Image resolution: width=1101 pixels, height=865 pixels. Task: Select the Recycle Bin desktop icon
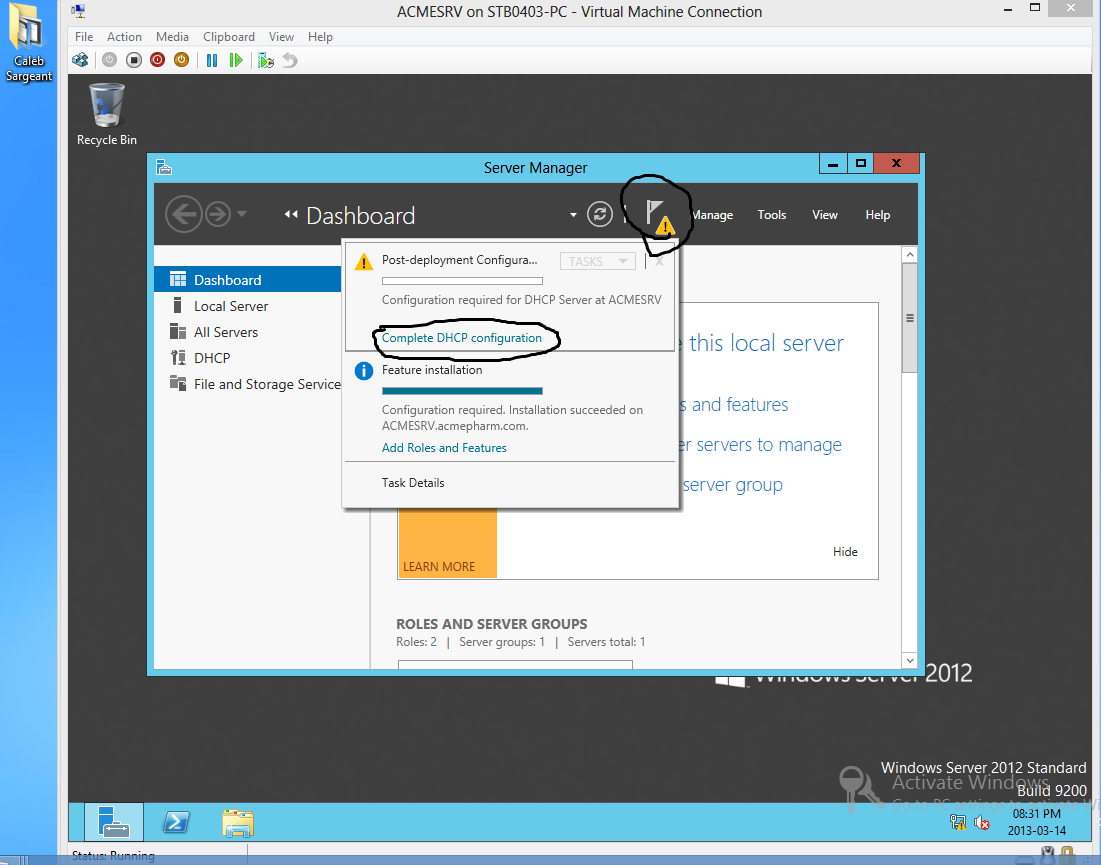point(107,114)
